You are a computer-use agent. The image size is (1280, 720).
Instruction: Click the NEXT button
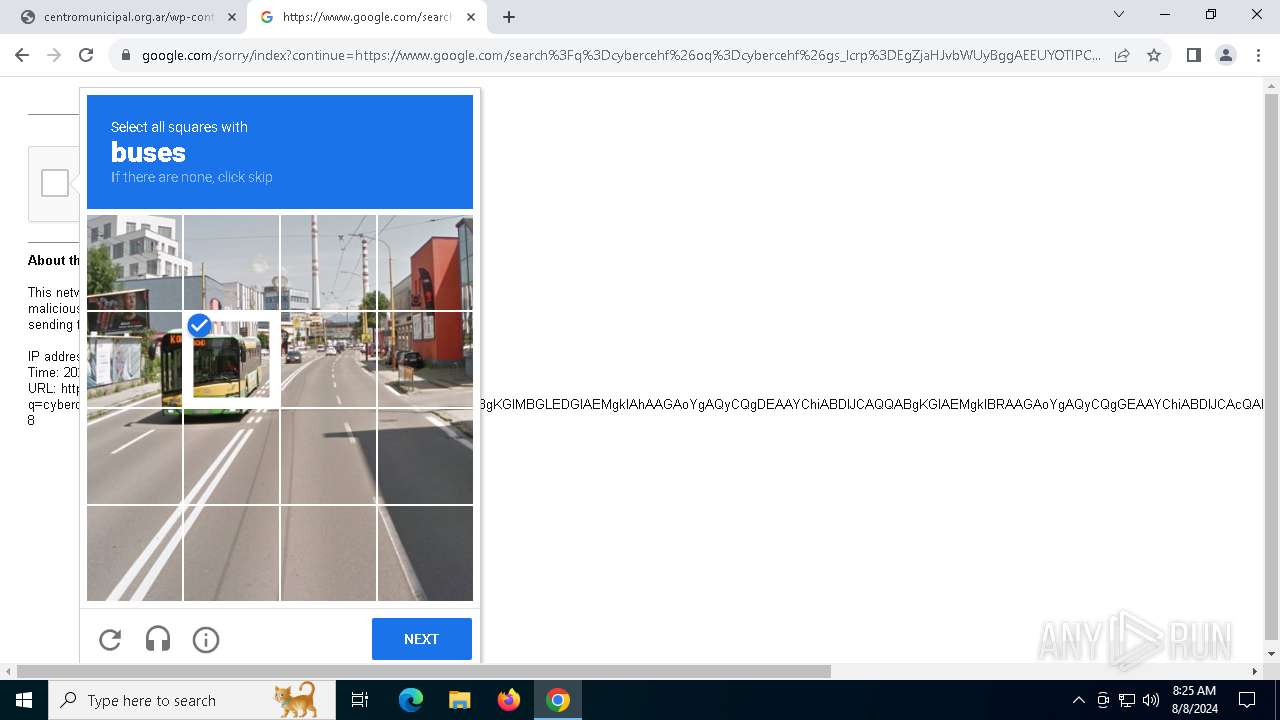(x=421, y=639)
